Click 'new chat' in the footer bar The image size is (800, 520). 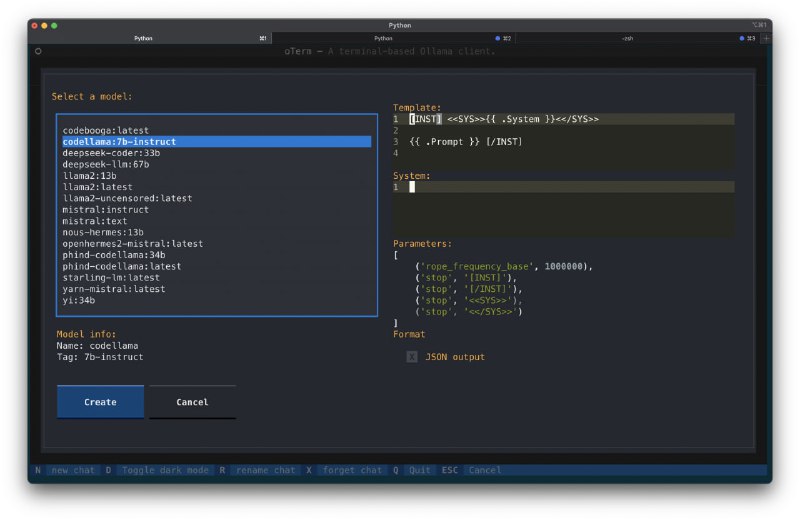[73, 470]
